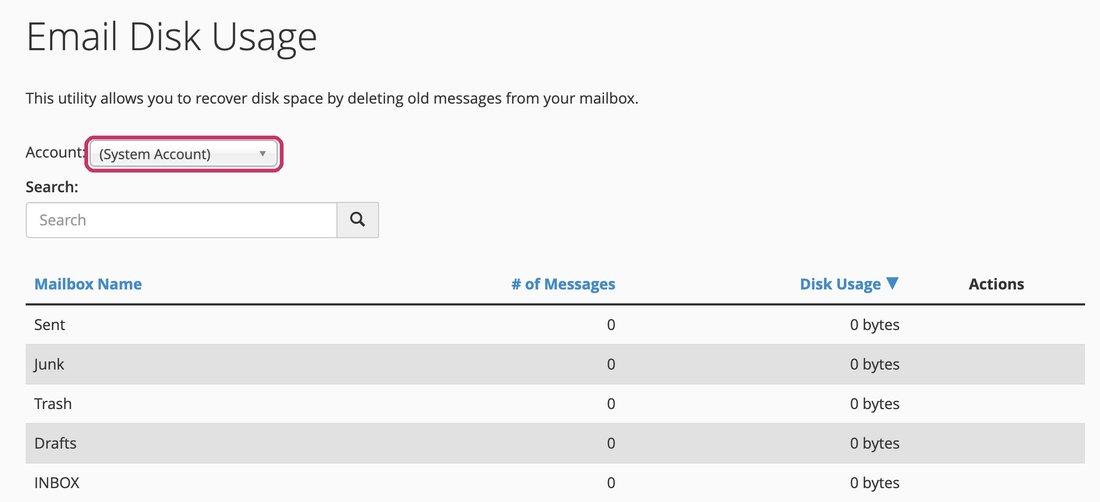Click the 0 bytes value in Drafts row
This screenshot has height=502, width=1100.
point(875,443)
